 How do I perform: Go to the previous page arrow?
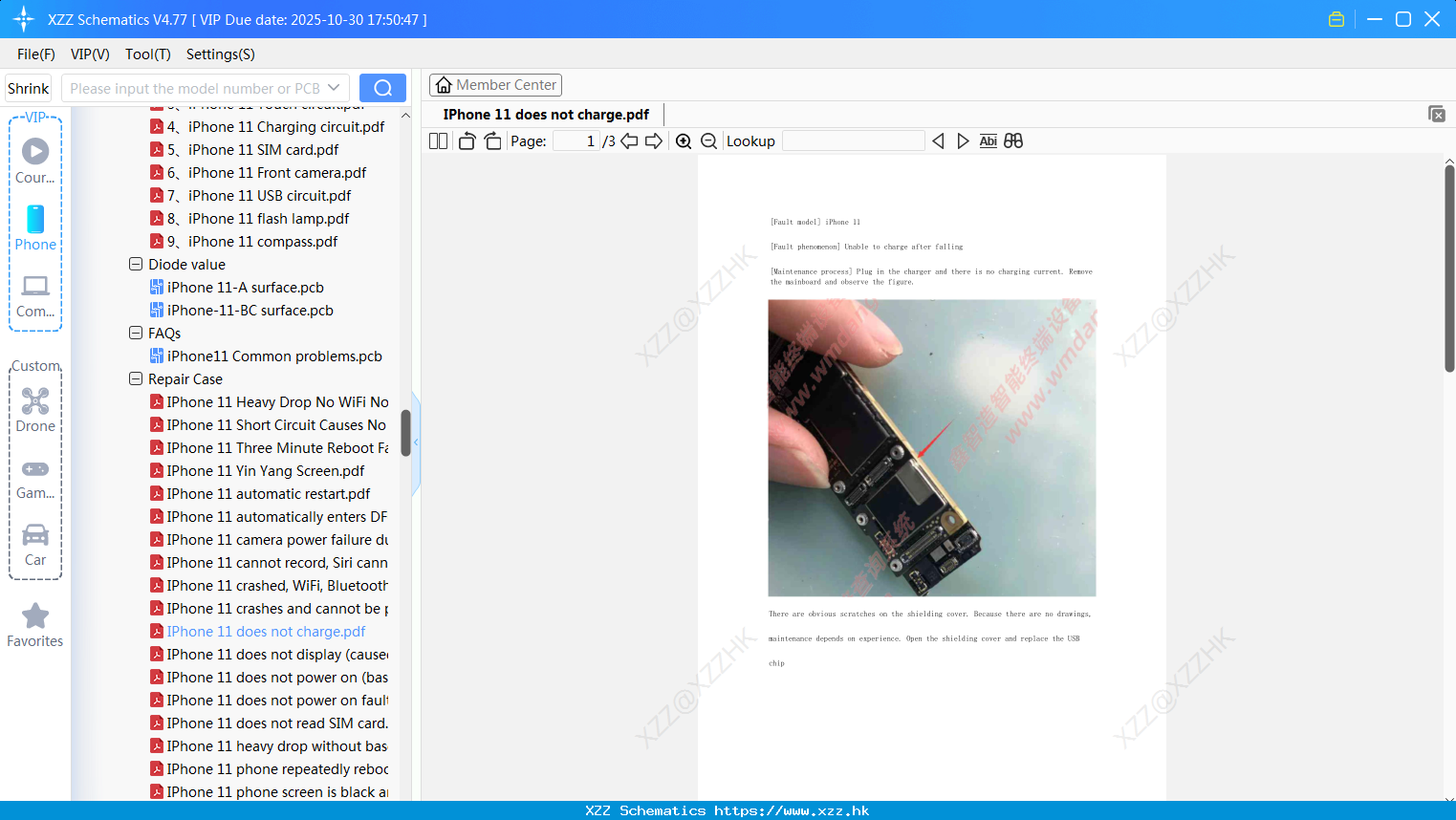pyautogui.click(x=629, y=140)
